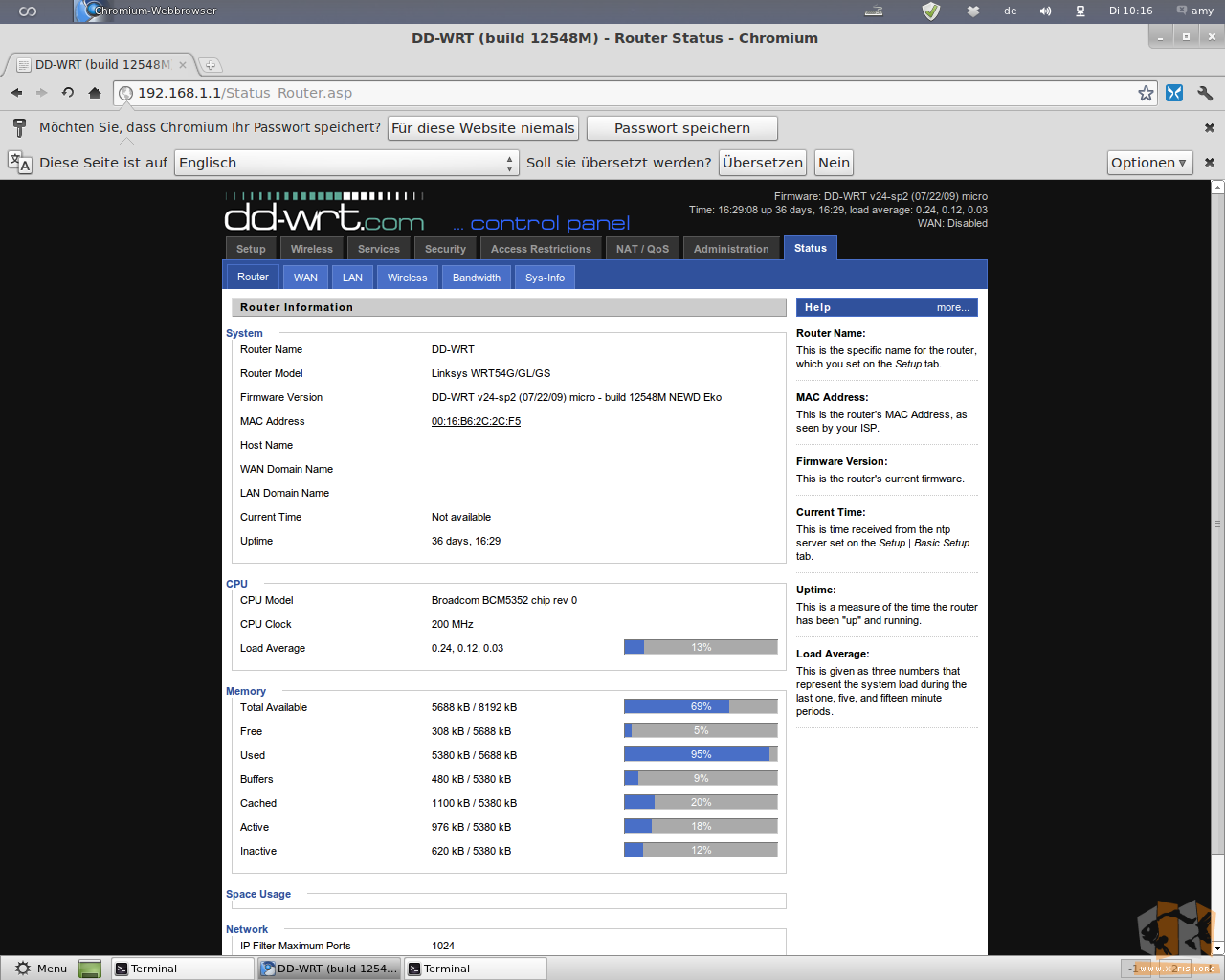Click the Load Average 13% progress bar
1225x980 pixels.
pyautogui.click(x=701, y=648)
